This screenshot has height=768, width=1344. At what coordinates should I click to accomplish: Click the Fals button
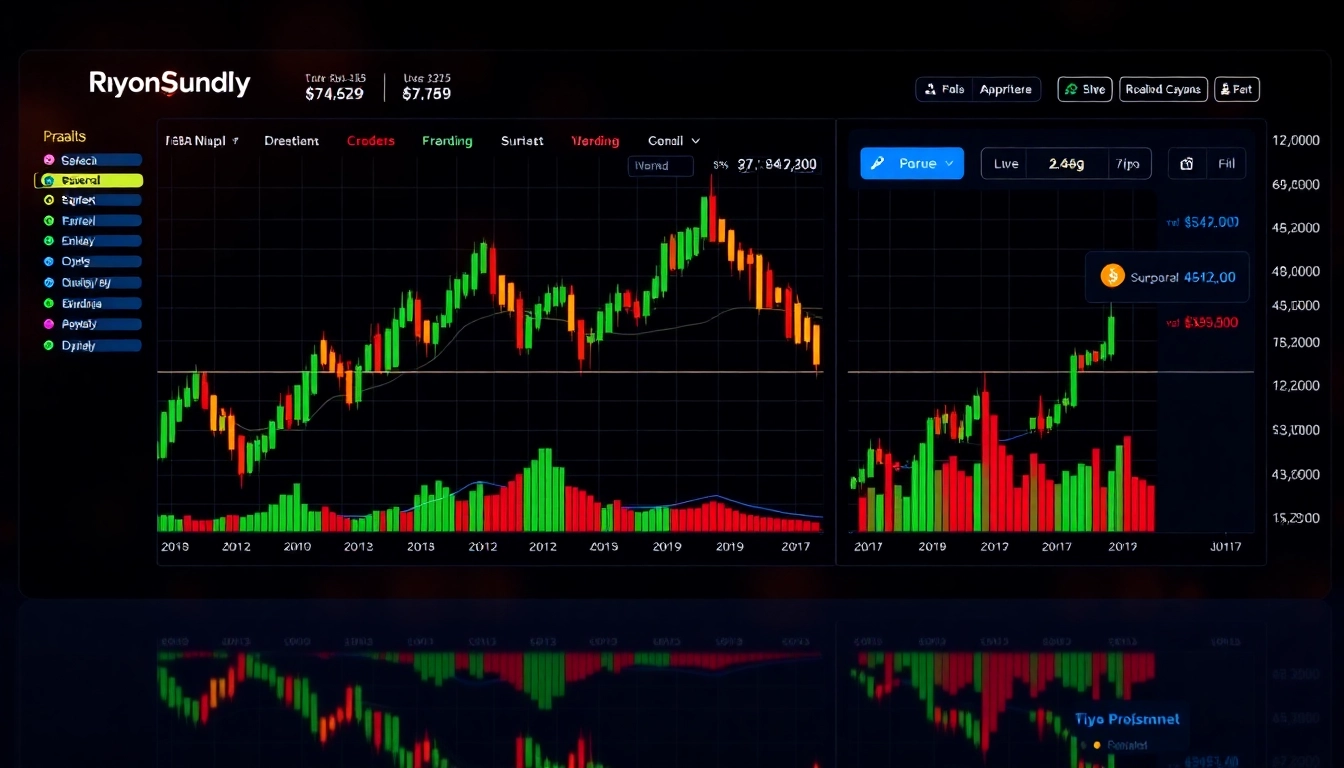(x=944, y=90)
